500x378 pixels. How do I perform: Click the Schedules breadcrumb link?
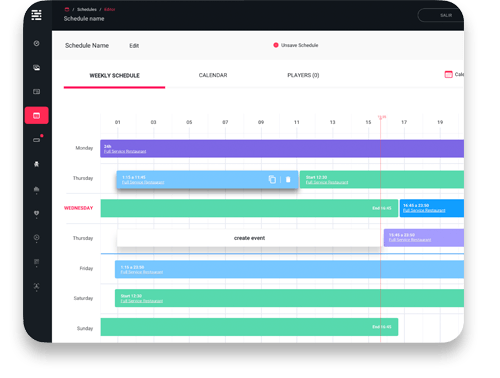pos(87,9)
